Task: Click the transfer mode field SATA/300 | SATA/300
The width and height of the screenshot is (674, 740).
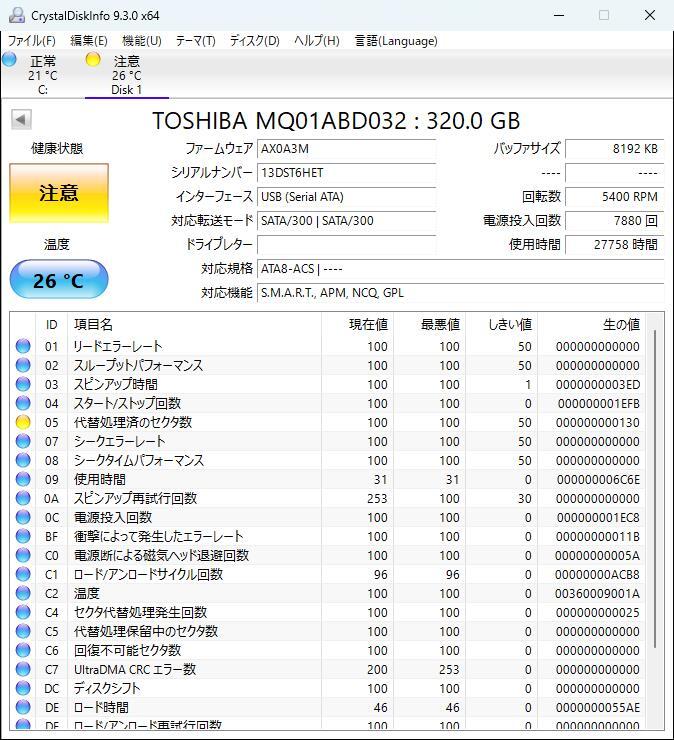Action: click(x=346, y=220)
